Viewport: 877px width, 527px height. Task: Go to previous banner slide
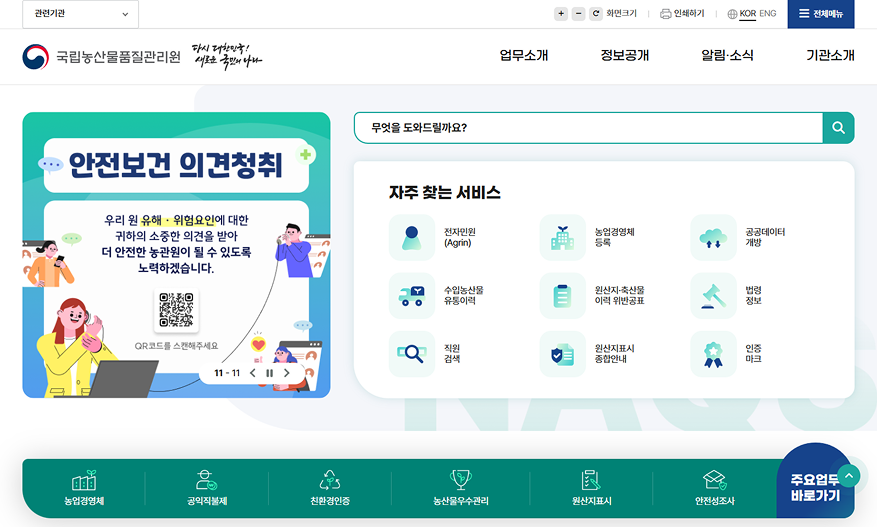252,373
